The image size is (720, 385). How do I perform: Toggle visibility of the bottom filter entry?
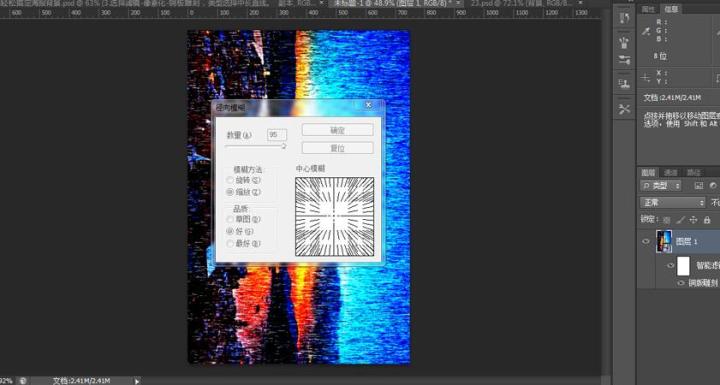click(681, 283)
